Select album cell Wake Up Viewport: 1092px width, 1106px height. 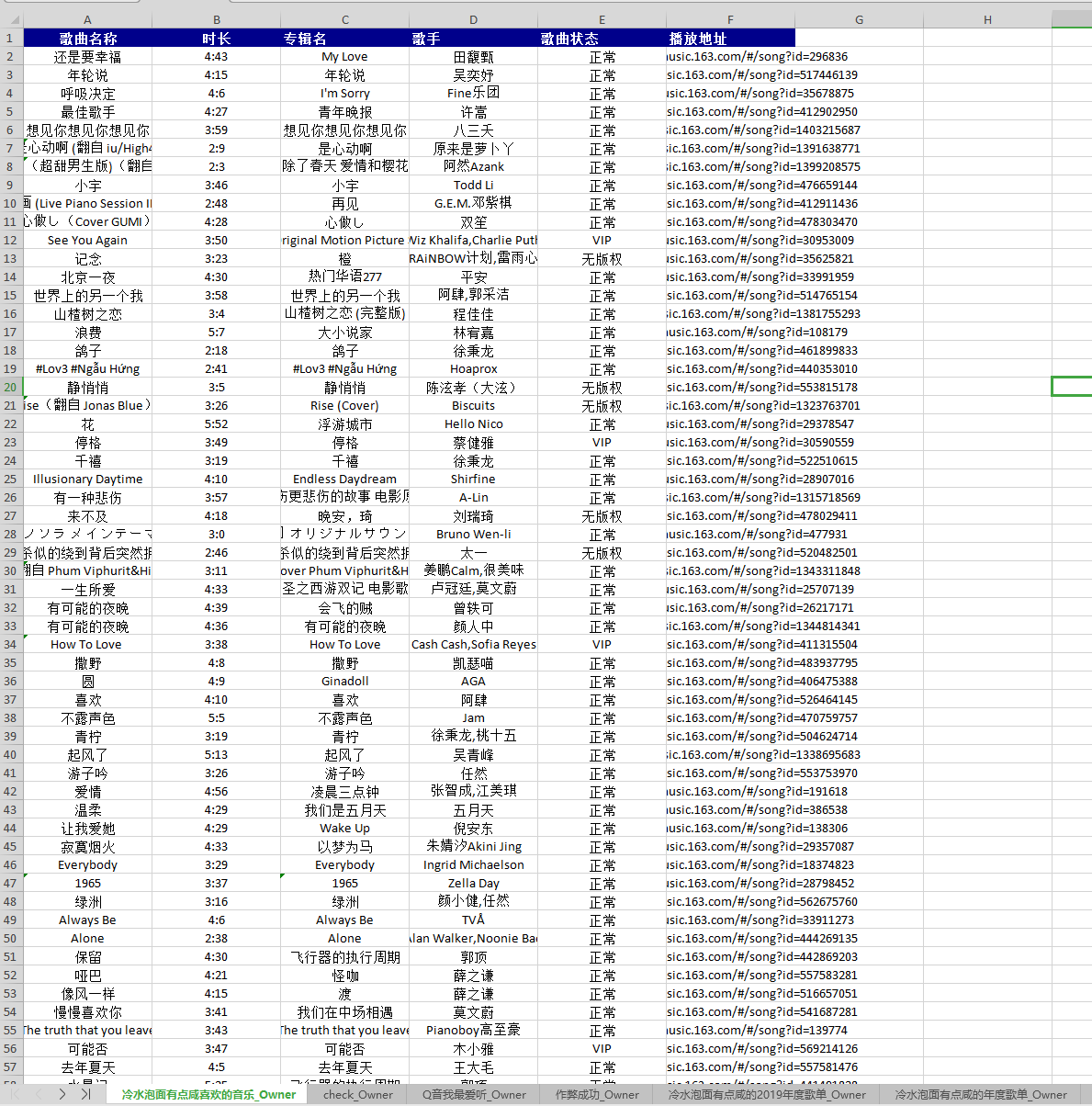point(345,828)
